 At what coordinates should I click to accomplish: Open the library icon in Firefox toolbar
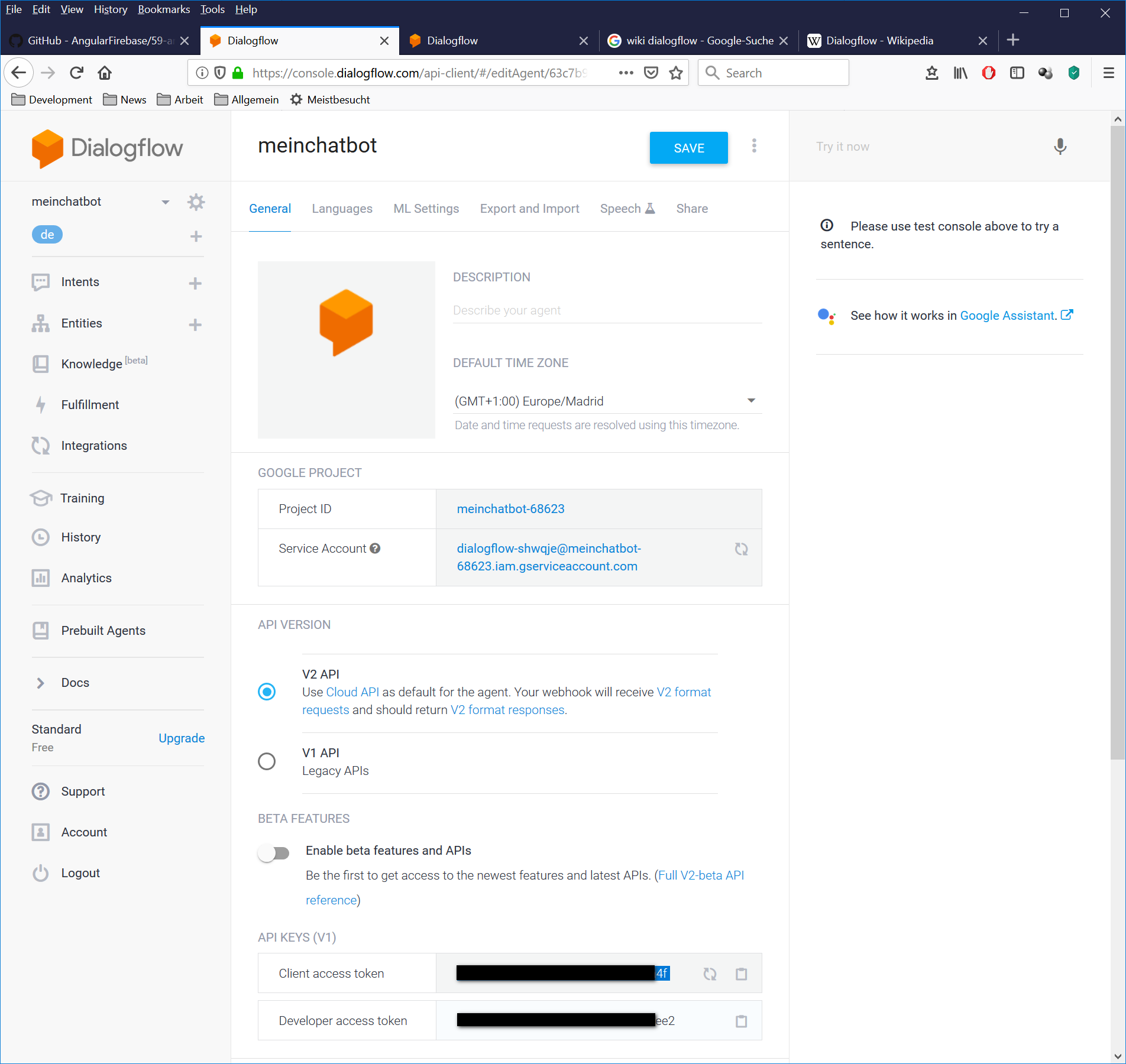960,73
